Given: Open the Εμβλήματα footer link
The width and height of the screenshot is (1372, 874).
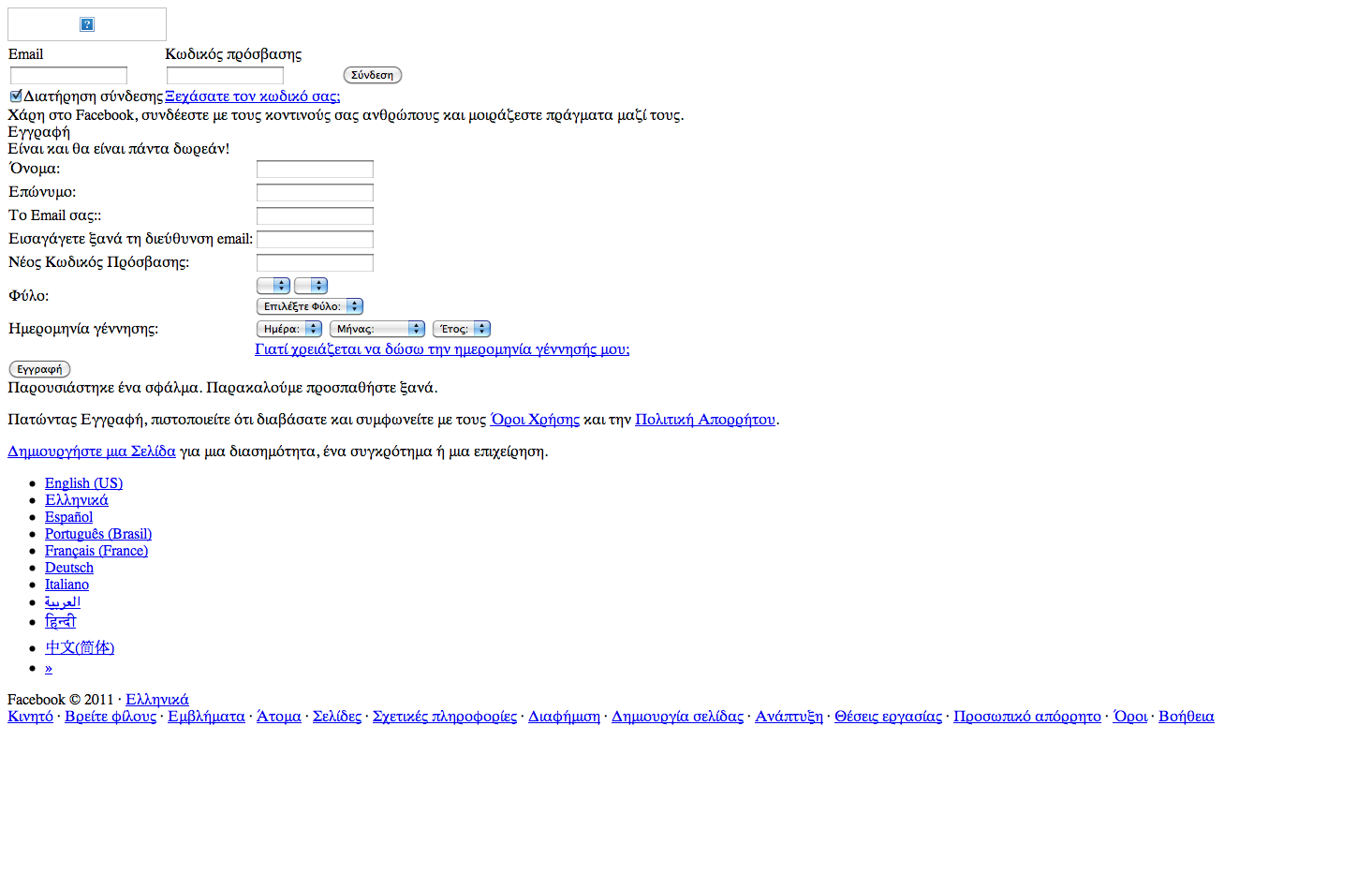Looking at the screenshot, I should [x=206, y=717].
